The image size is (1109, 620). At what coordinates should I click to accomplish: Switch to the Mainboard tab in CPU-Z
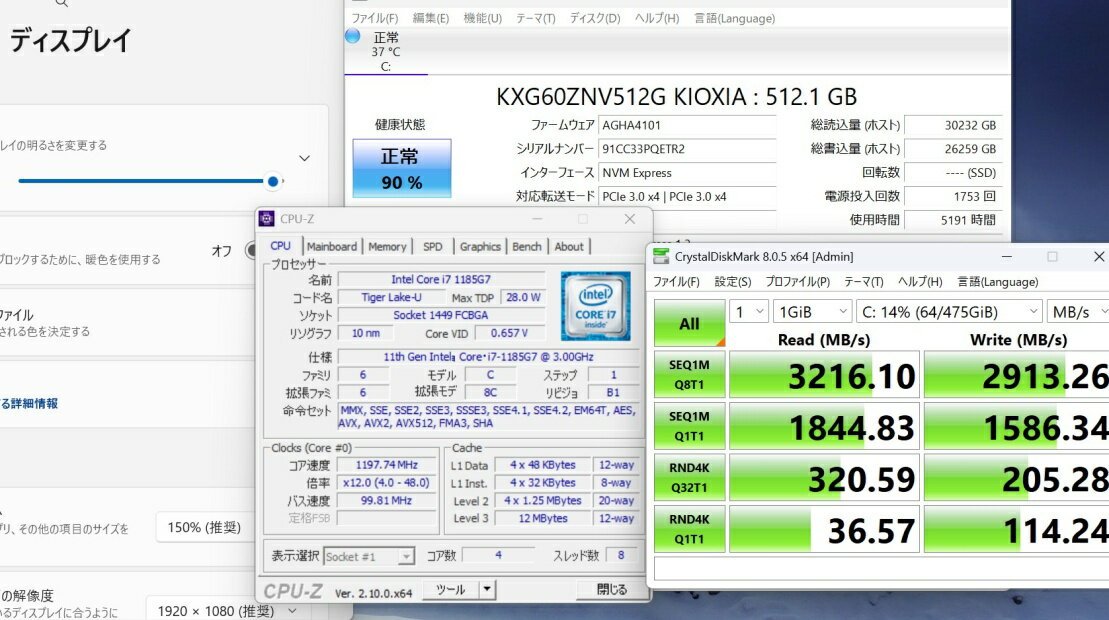click(331, 246)
